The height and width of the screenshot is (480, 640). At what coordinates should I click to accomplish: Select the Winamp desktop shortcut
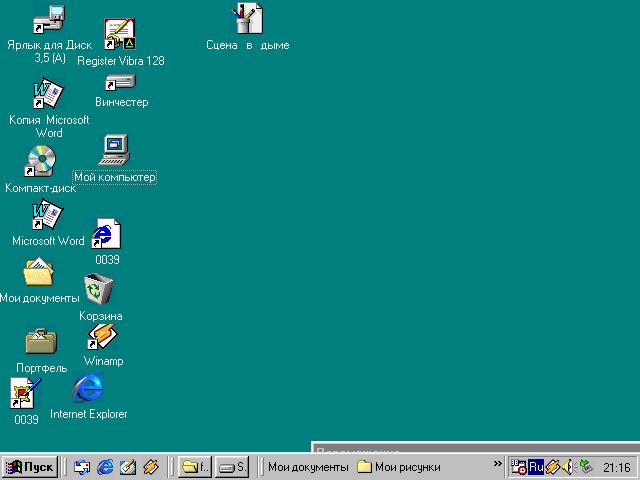[x=102, y=337]
